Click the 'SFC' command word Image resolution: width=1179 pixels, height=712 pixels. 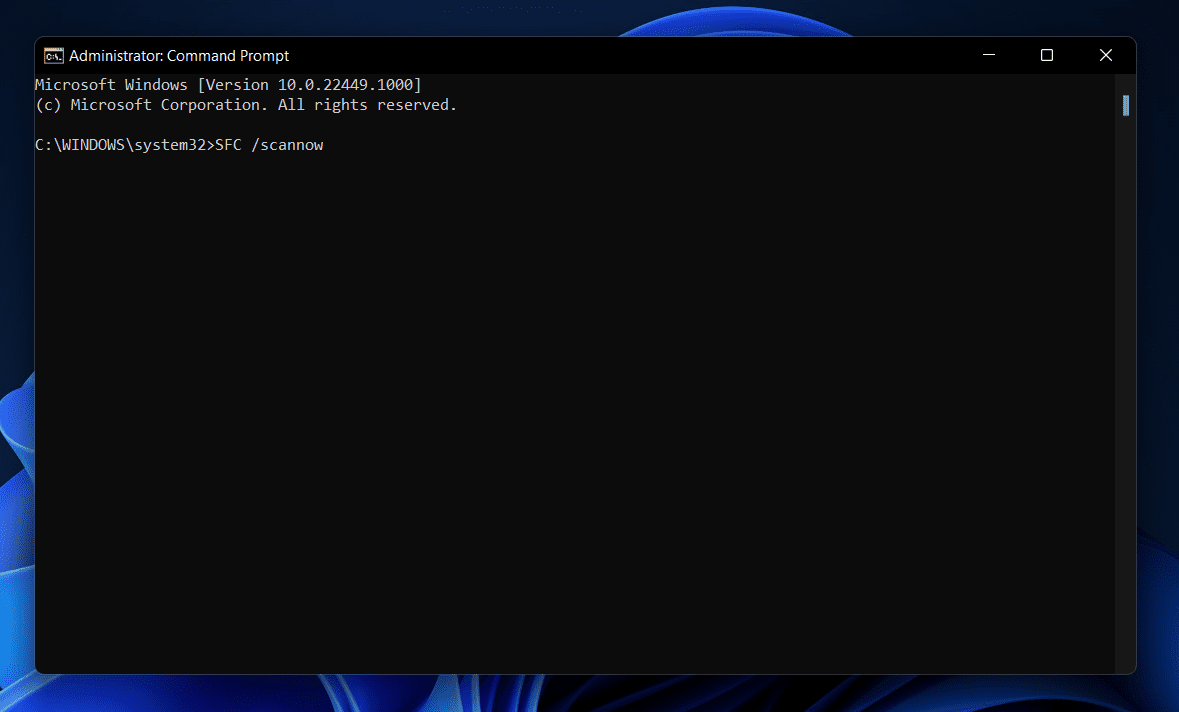[229, 145]
